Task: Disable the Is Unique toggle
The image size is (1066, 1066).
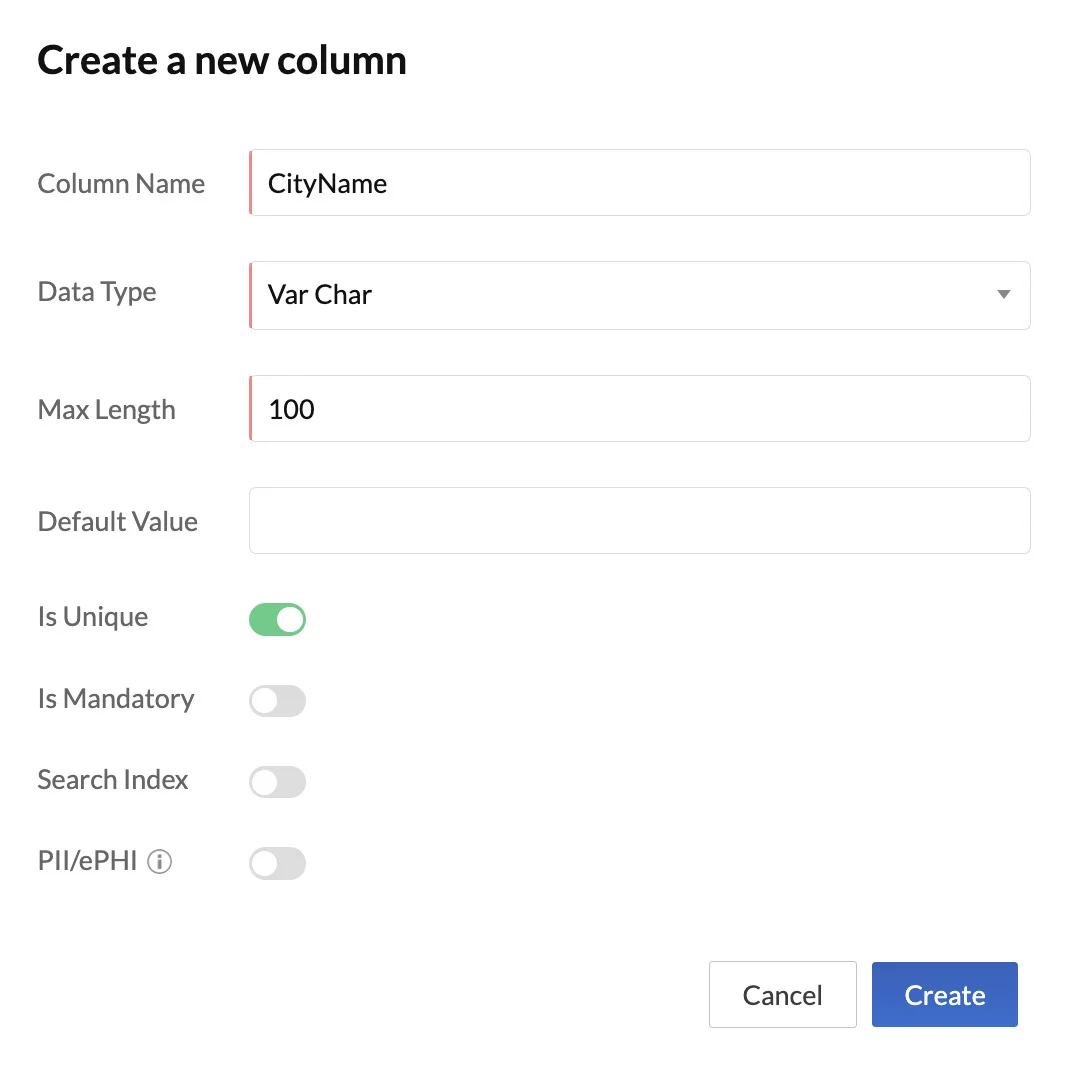Action: [277, 619]
